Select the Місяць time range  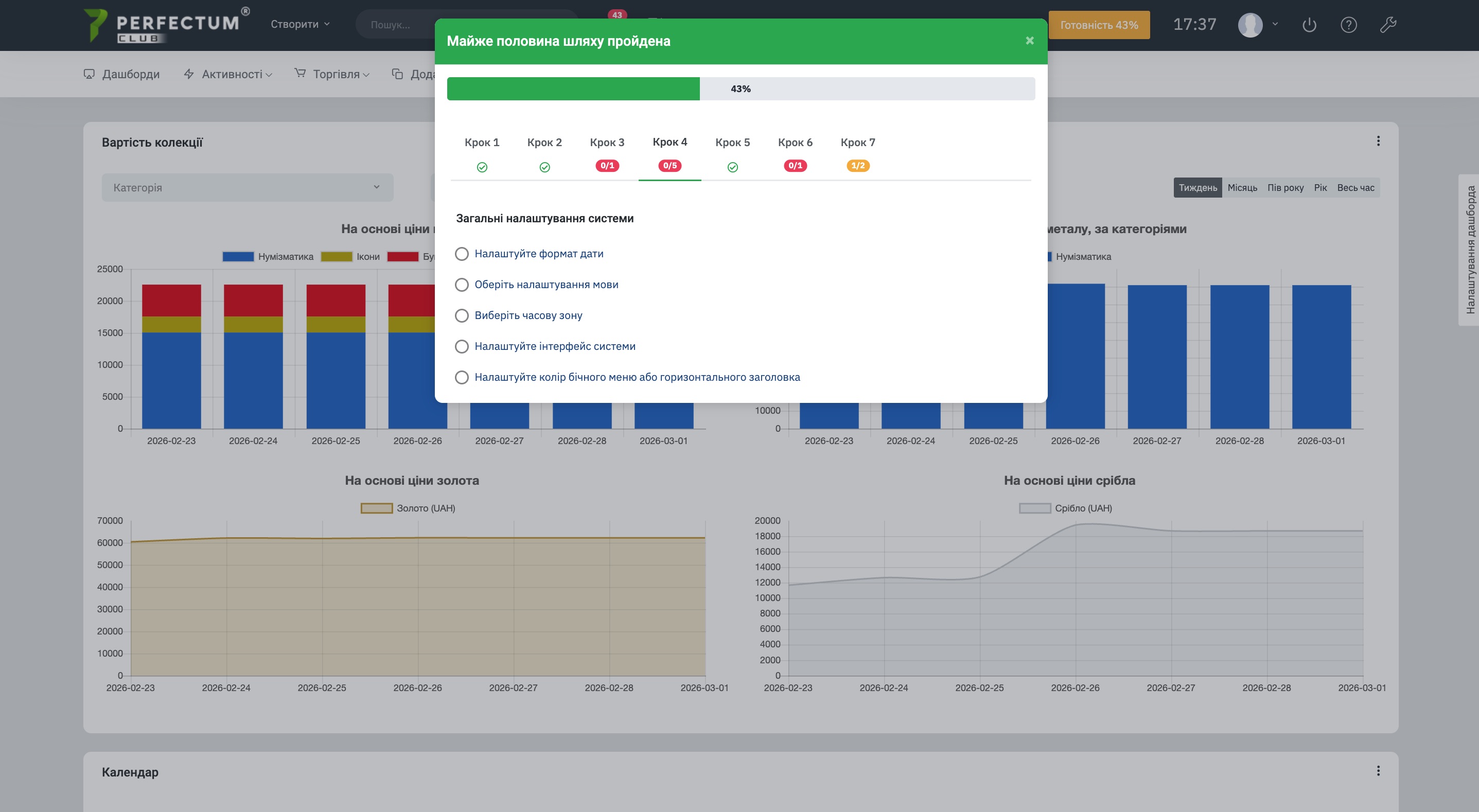pyautogui.click(x=1242, y=188)
